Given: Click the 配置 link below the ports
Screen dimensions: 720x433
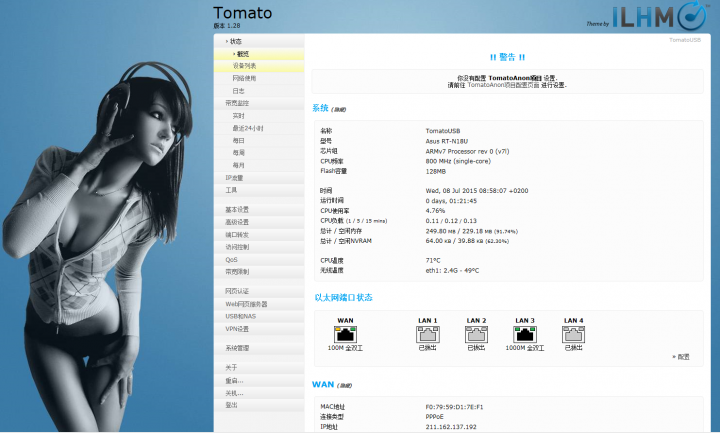Looking at the screenshot, I should pos(682,356).
